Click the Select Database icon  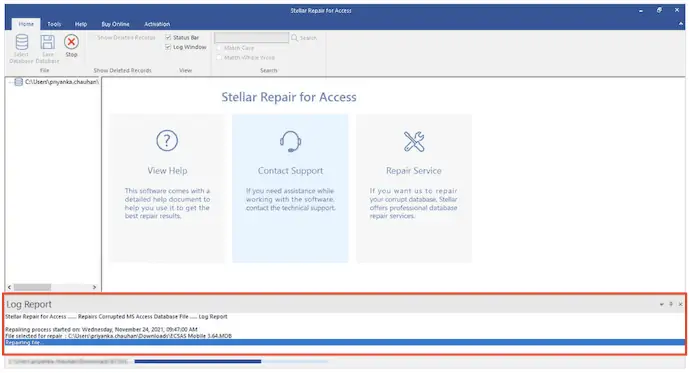(22, 43)
